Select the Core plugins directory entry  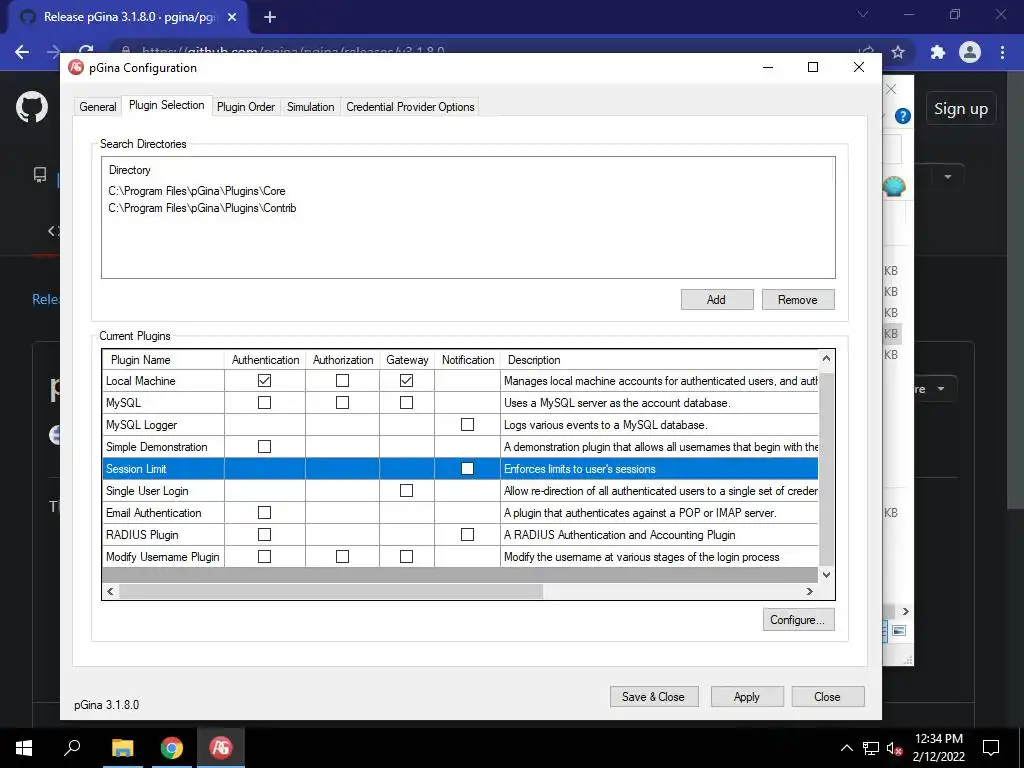click(x=197, y=191)
